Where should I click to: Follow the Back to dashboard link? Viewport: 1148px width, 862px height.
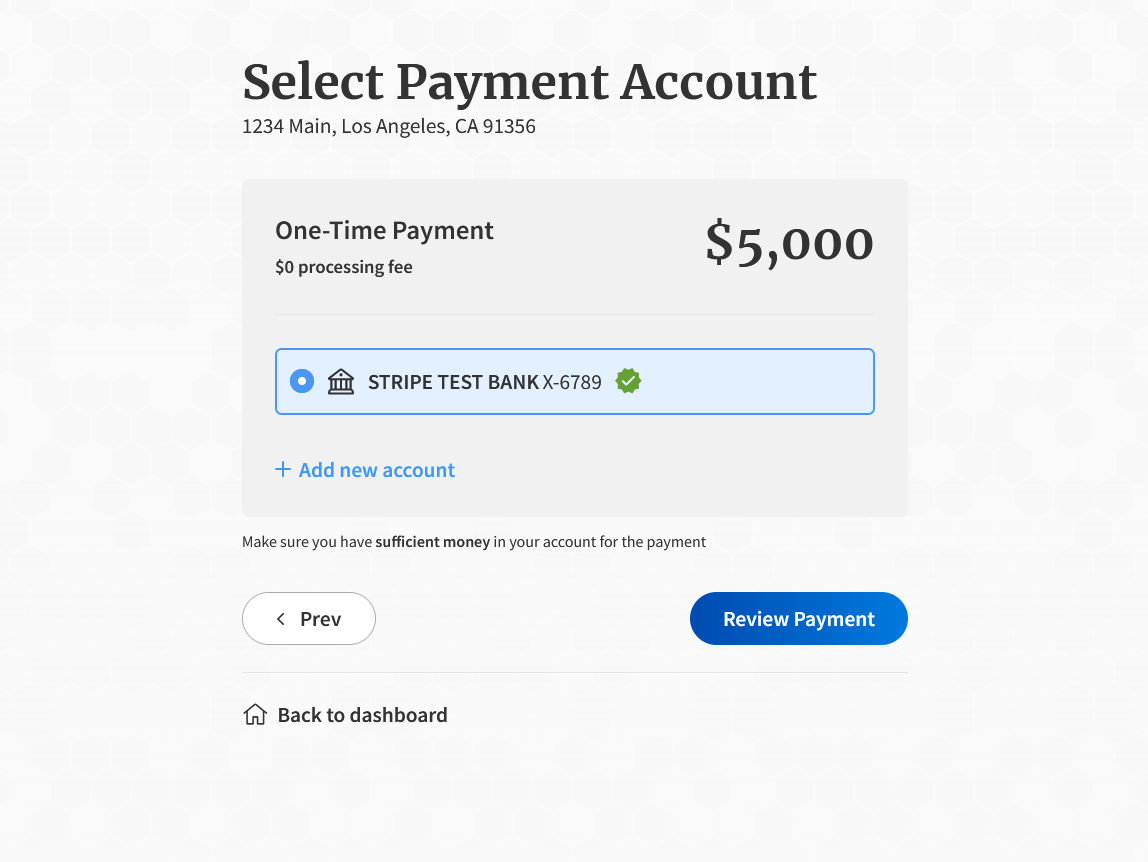[362, 715]
